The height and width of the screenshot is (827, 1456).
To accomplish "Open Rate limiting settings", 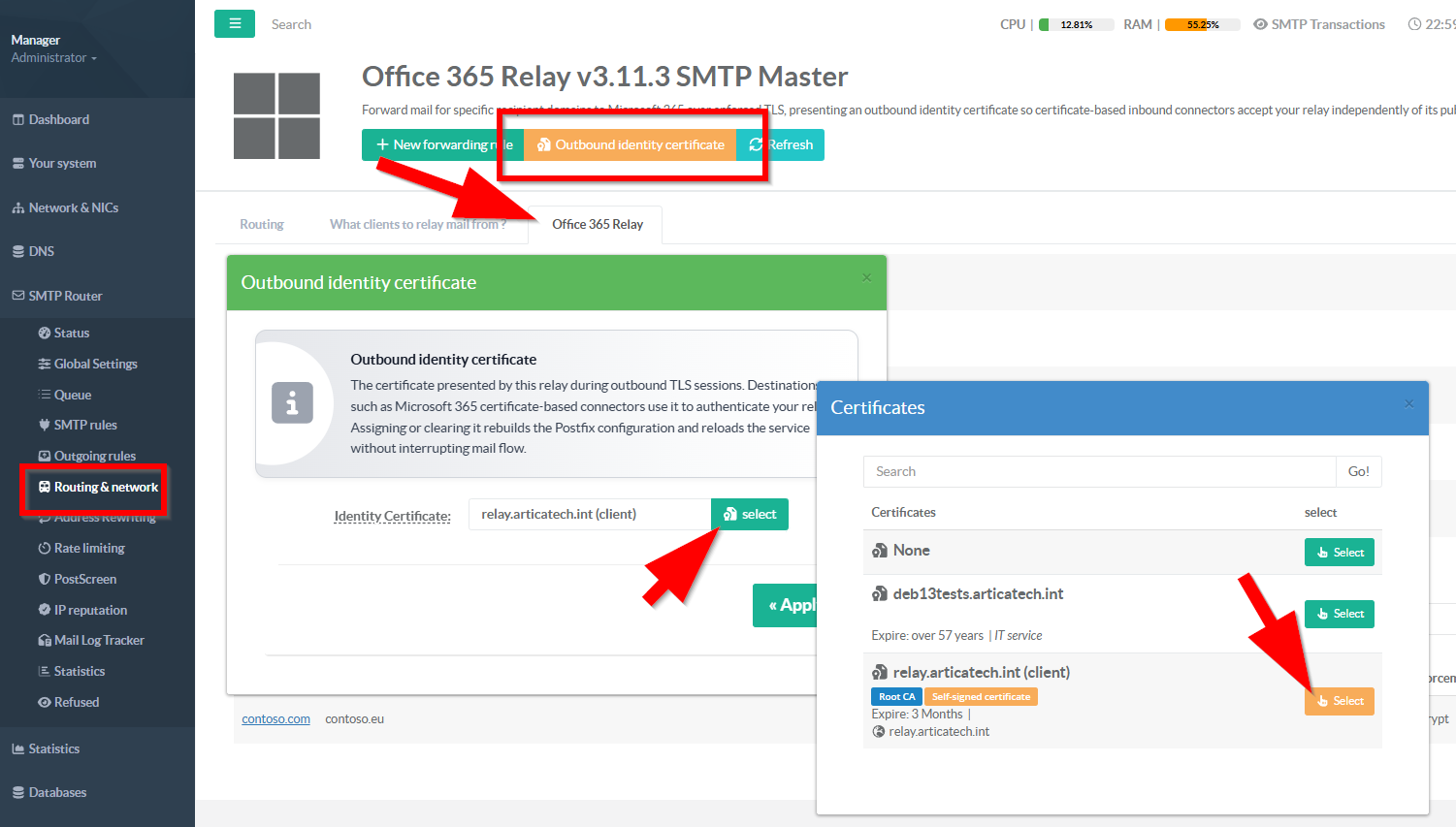I will [81, 548].
